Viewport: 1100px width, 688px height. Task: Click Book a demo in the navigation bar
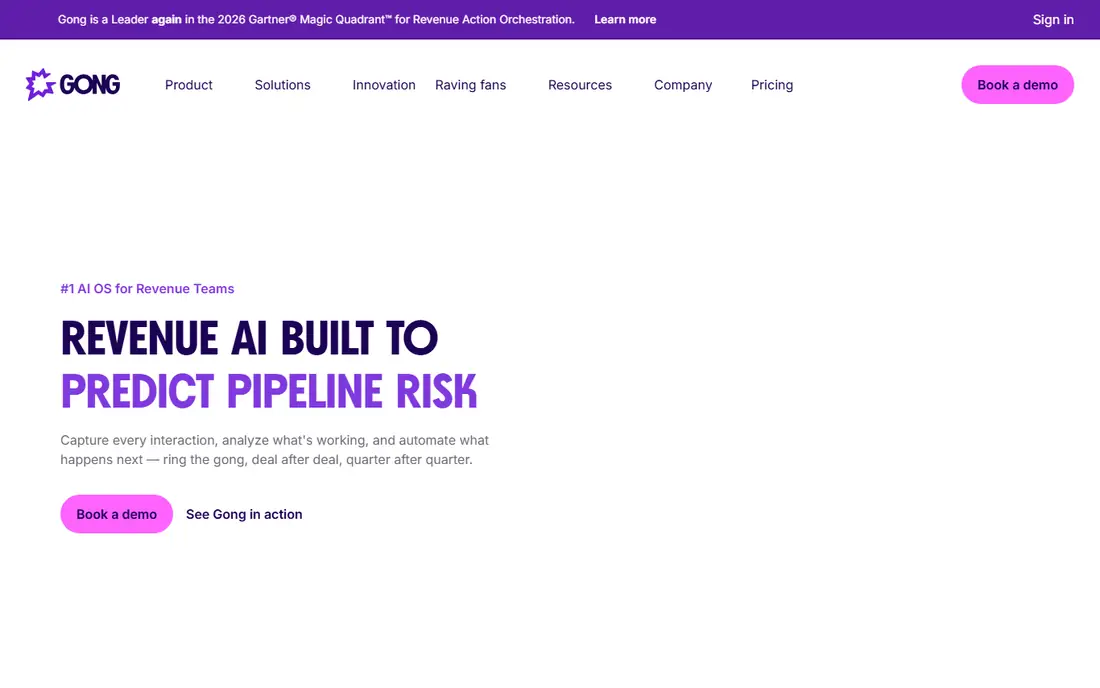tap(1017, 85)
